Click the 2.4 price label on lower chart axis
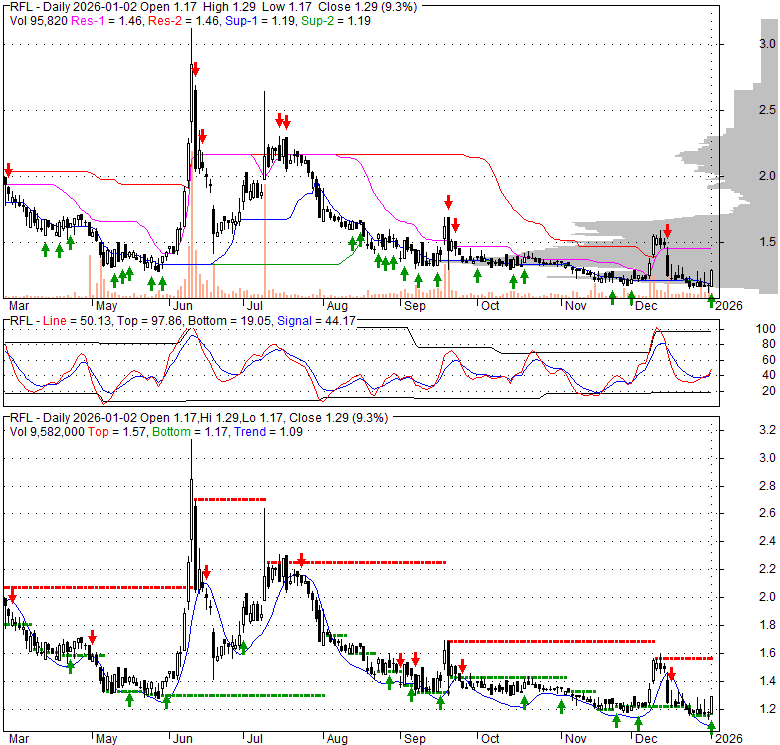 pos(767,541)
